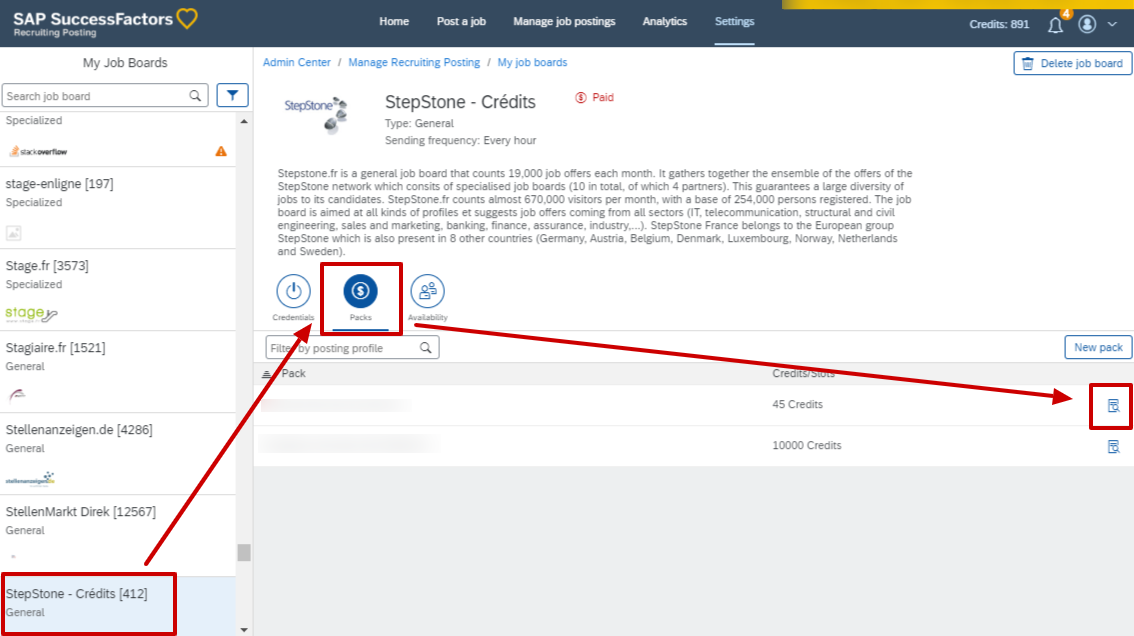
Task: Click the Stellenanzeigen.de logo
Action: pyautogui.click(x=30, y=479)
